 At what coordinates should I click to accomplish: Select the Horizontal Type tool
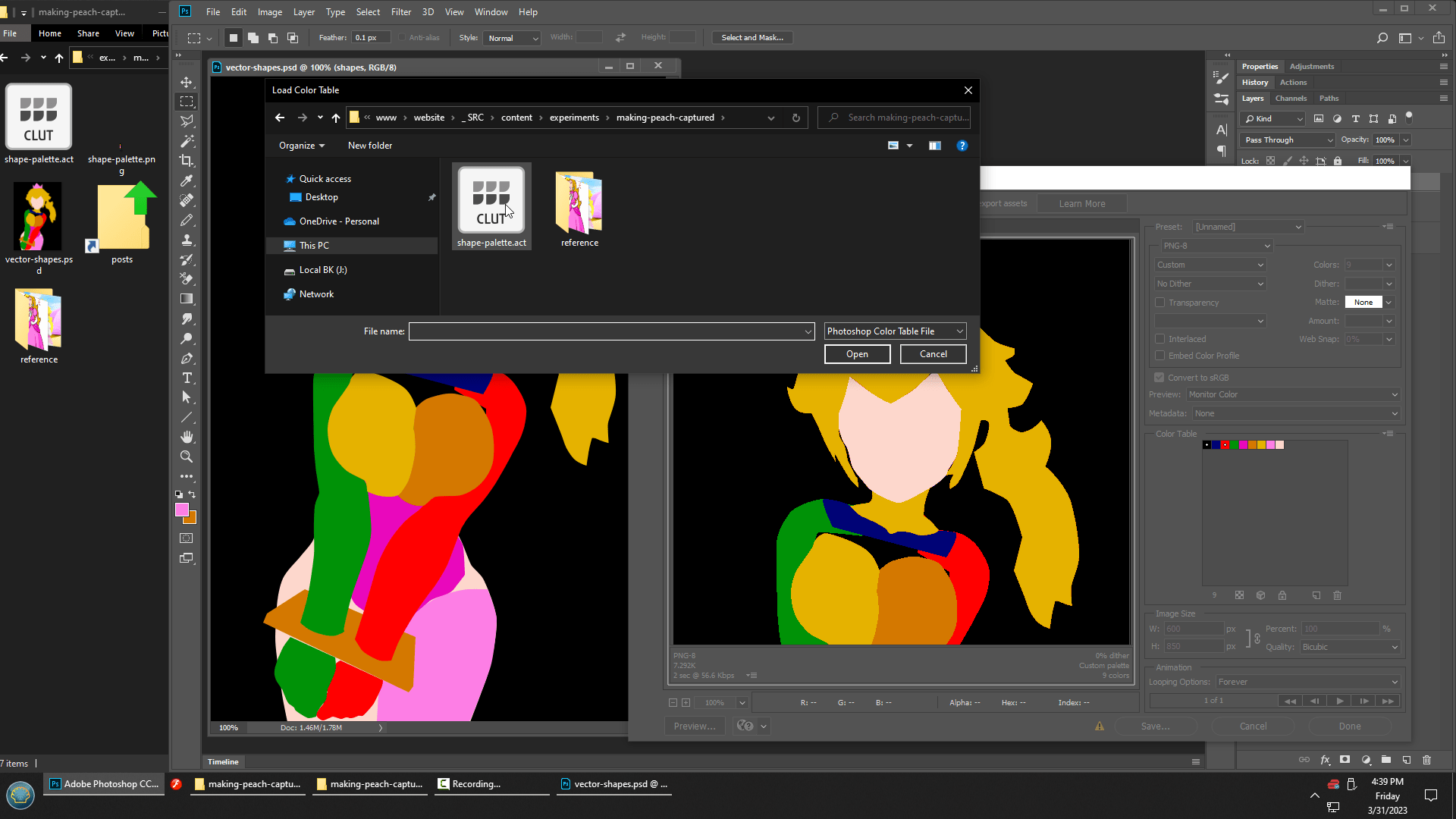[x=187, y=378]
